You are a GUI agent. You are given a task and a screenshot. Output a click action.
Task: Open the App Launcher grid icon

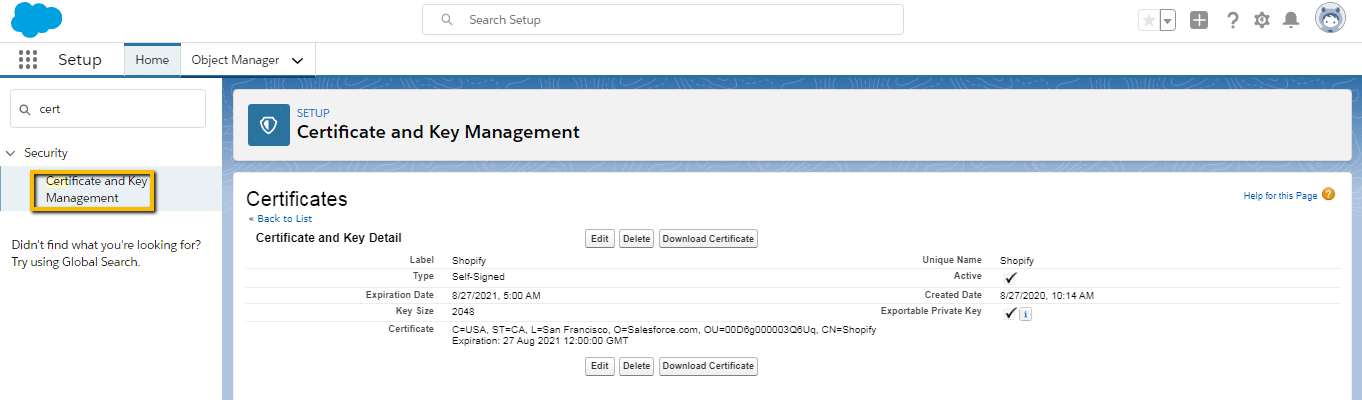click(x=28, y=60)
